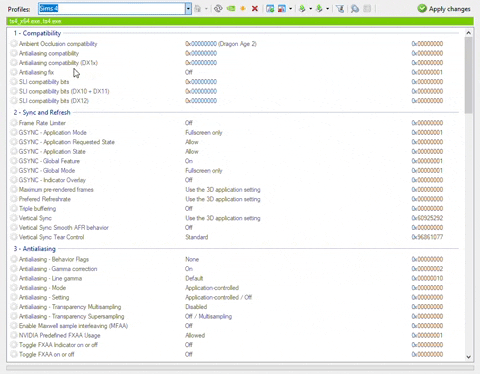The image size is (480, 374).
Task: Click Allowed value of Predefined FXAA Usage
Action: pyautogui.click(x=195, y=335)
